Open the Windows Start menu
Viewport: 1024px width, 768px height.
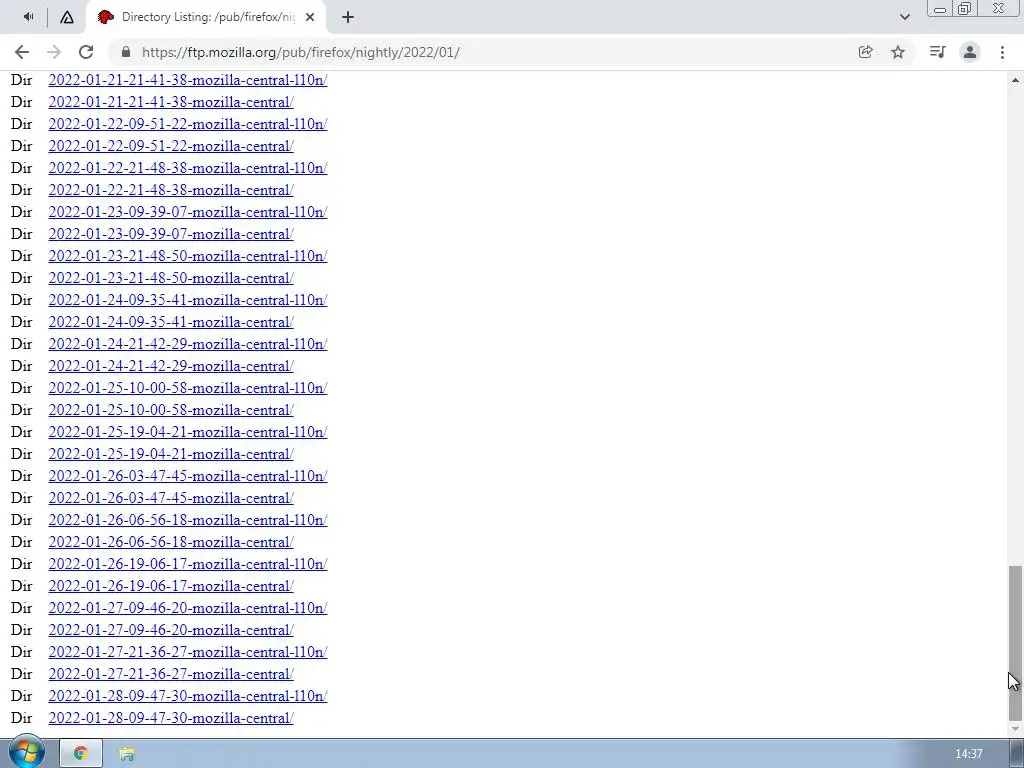click(26, 752)
